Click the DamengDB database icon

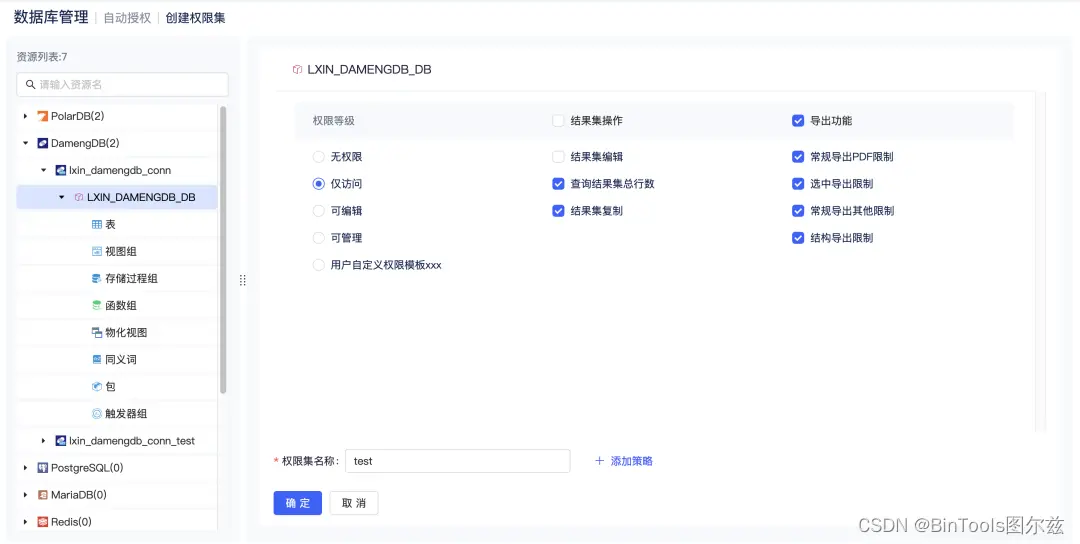43,143
